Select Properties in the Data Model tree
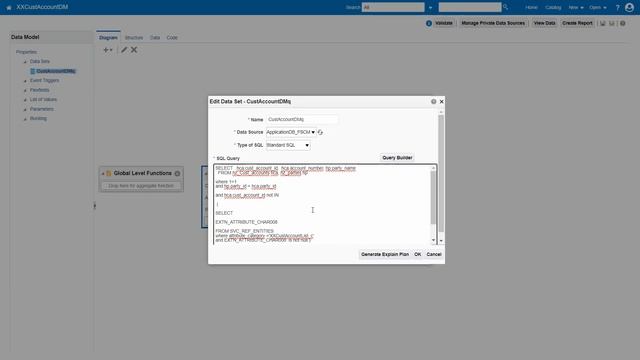Screen dimensions: 640x360 pyautogui.click(x=27, y=52)
